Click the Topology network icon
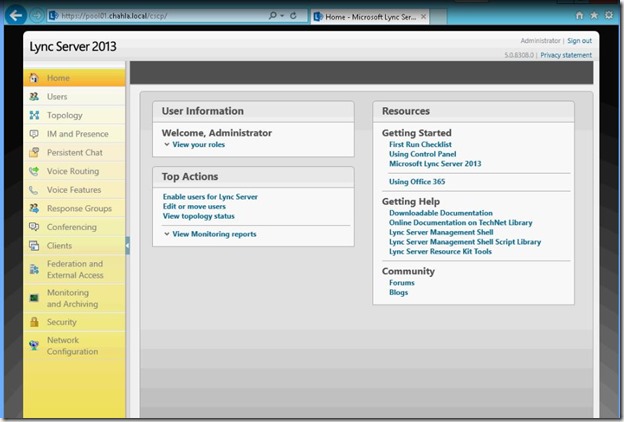Screen dimensions: 624x422 [34, 115]
